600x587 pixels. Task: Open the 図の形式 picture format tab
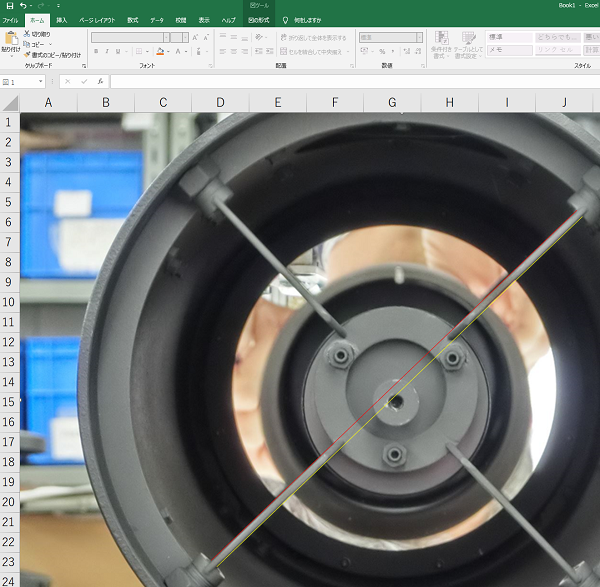[259, 20]
